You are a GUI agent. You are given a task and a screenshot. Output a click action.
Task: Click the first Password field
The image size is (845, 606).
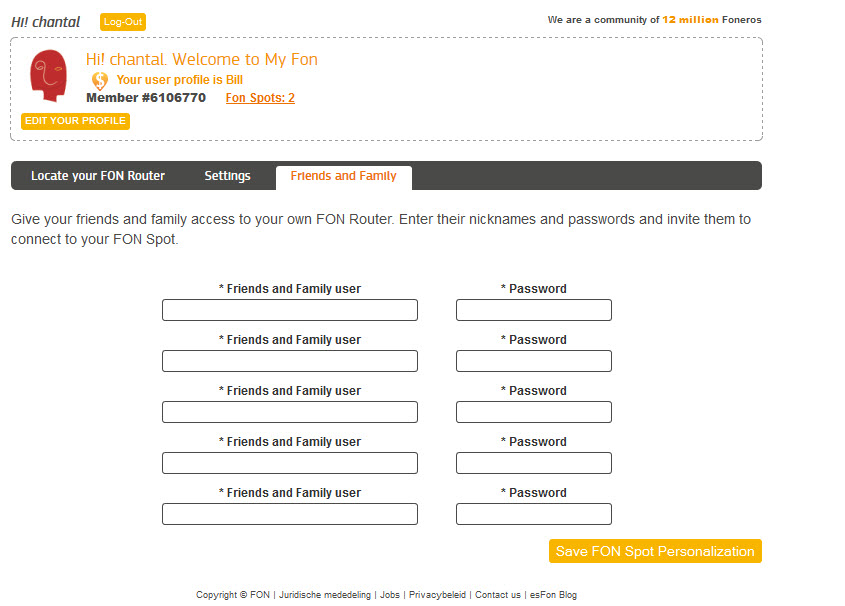(x=533, y=310)
